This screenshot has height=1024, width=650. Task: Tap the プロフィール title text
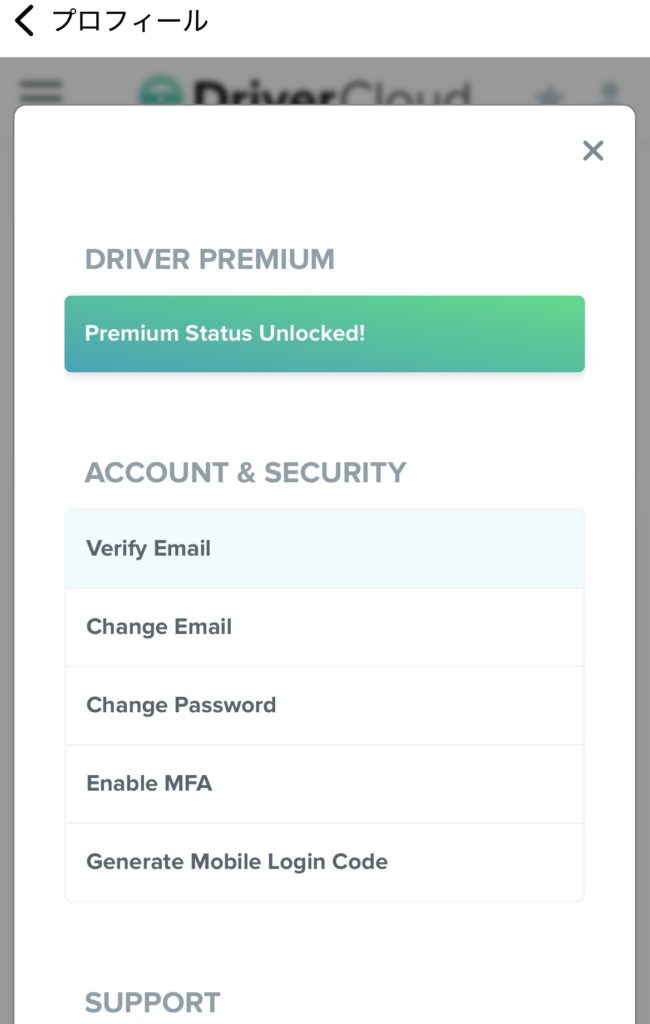point(130,21)
